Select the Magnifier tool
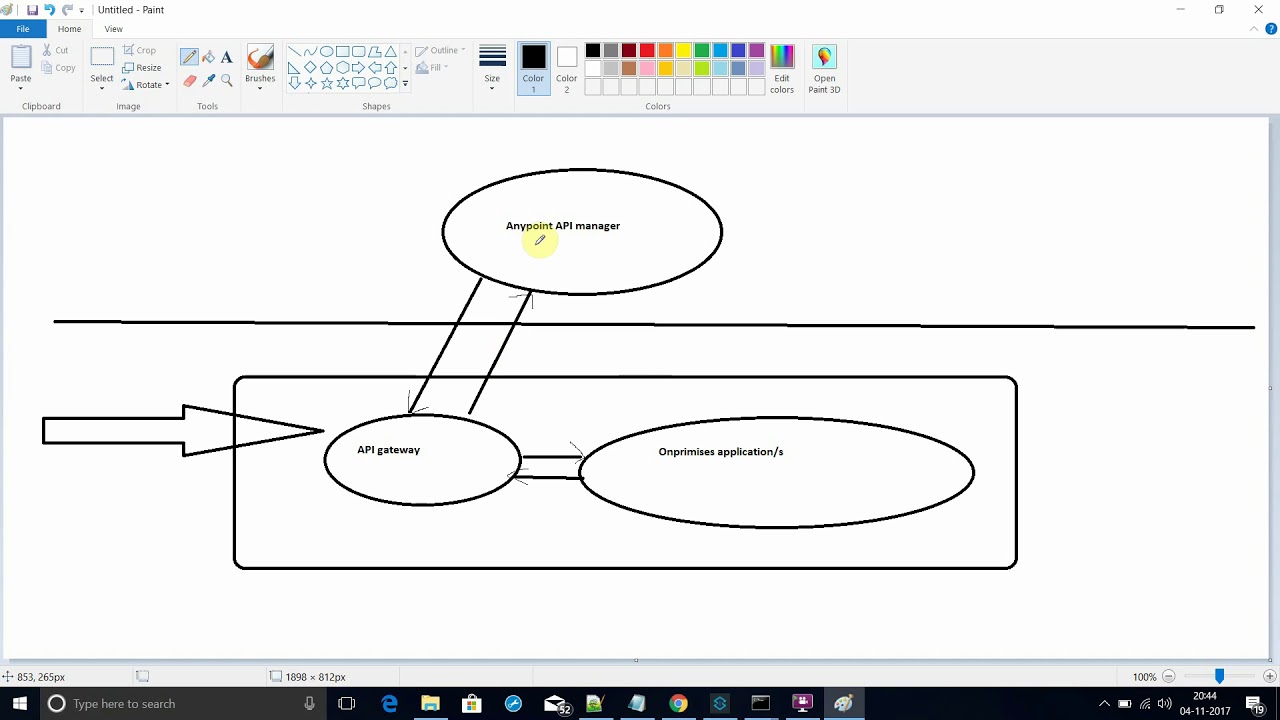Screen dimensions: 1280x720 click(x=227, y=80)
